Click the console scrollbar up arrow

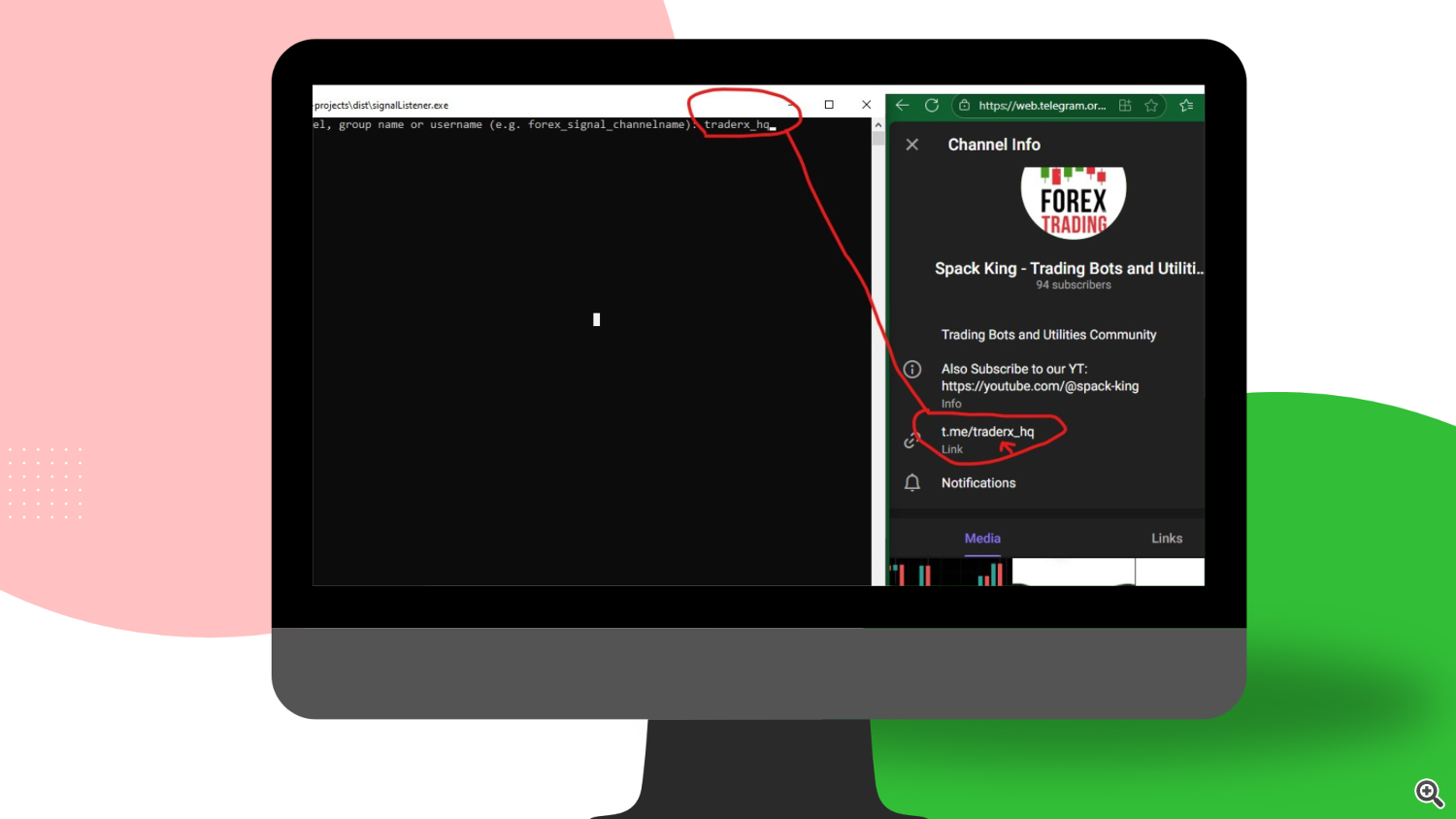click(877, 125)
